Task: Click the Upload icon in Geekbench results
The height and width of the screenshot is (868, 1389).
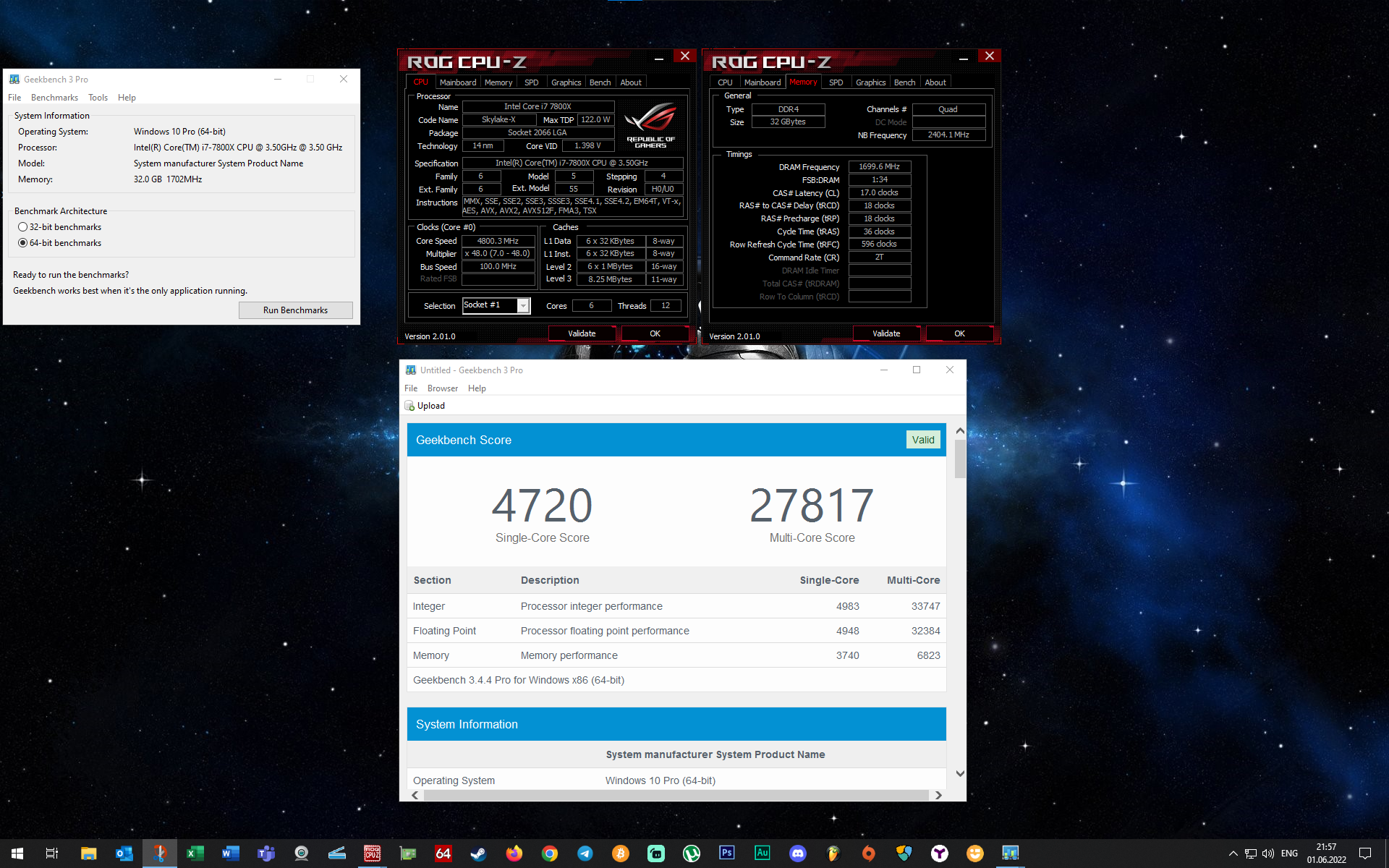Action: point(409,406)
